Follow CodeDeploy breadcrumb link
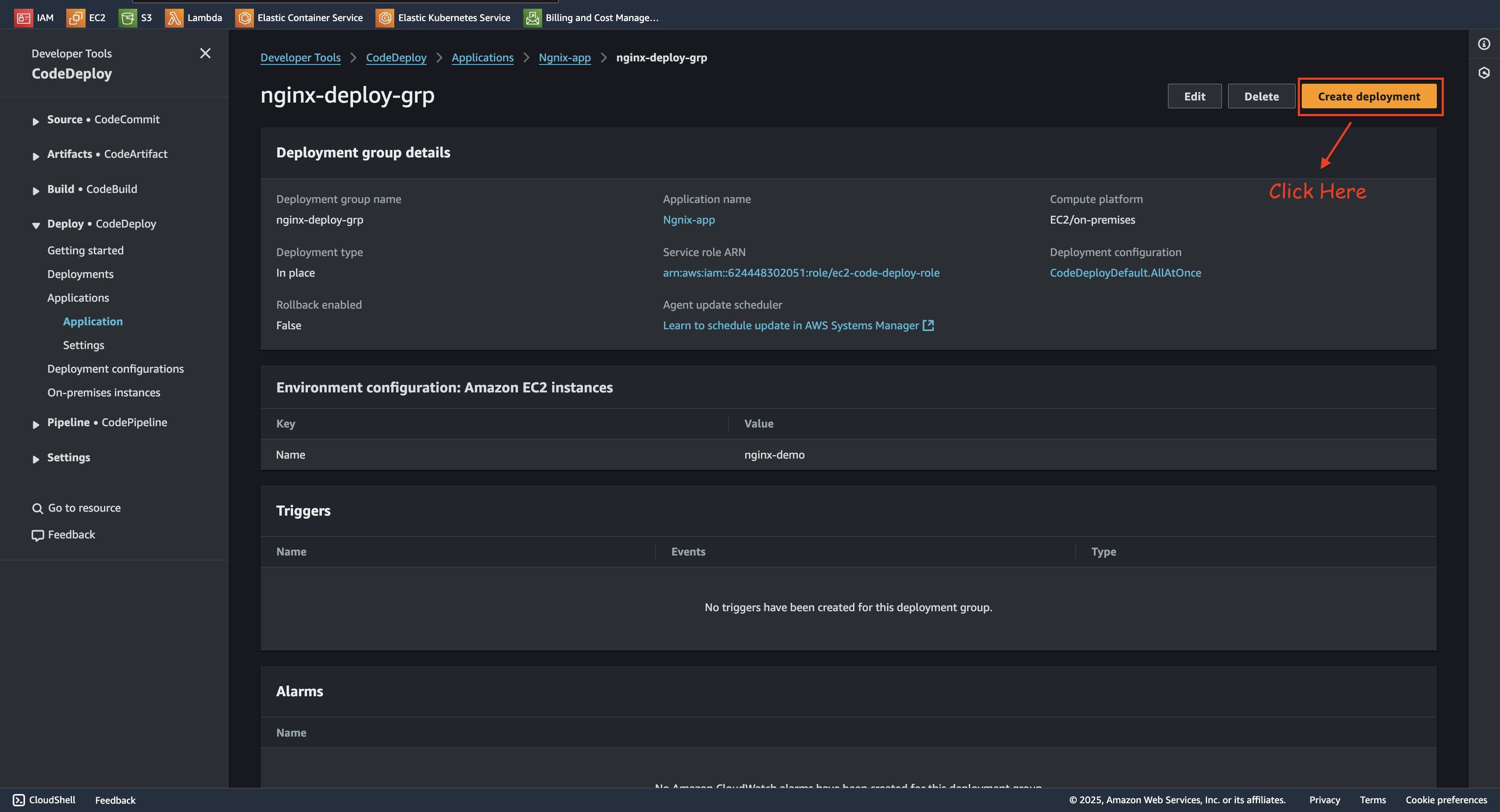 (x=396, y=57)
